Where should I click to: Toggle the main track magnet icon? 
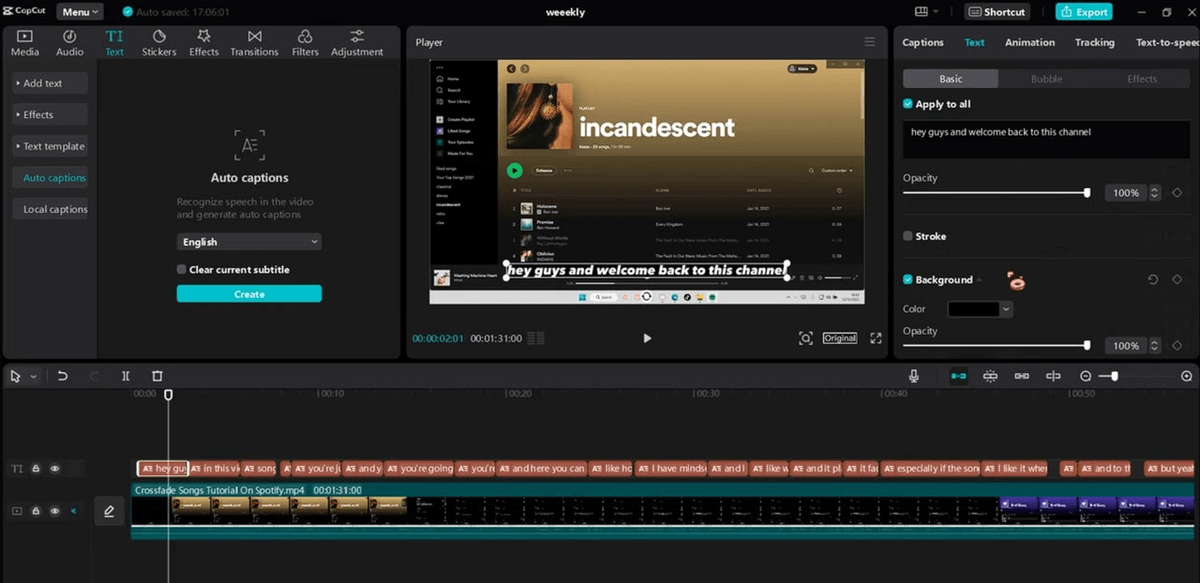[958, 376]
